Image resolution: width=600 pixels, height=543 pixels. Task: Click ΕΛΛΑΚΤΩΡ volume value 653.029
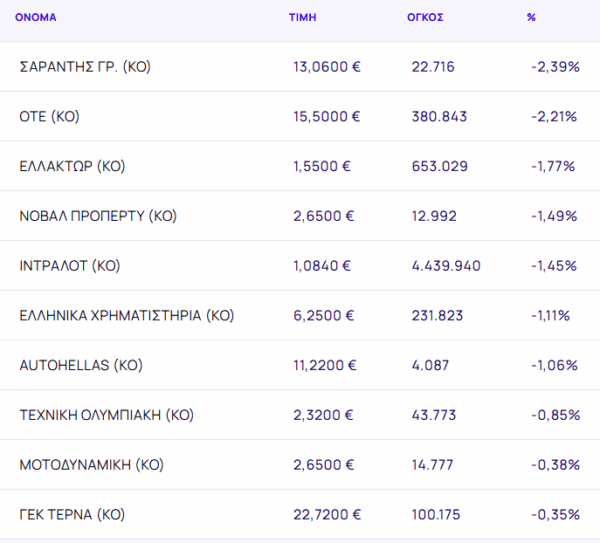pyautogui.click(x=439, y=166)
